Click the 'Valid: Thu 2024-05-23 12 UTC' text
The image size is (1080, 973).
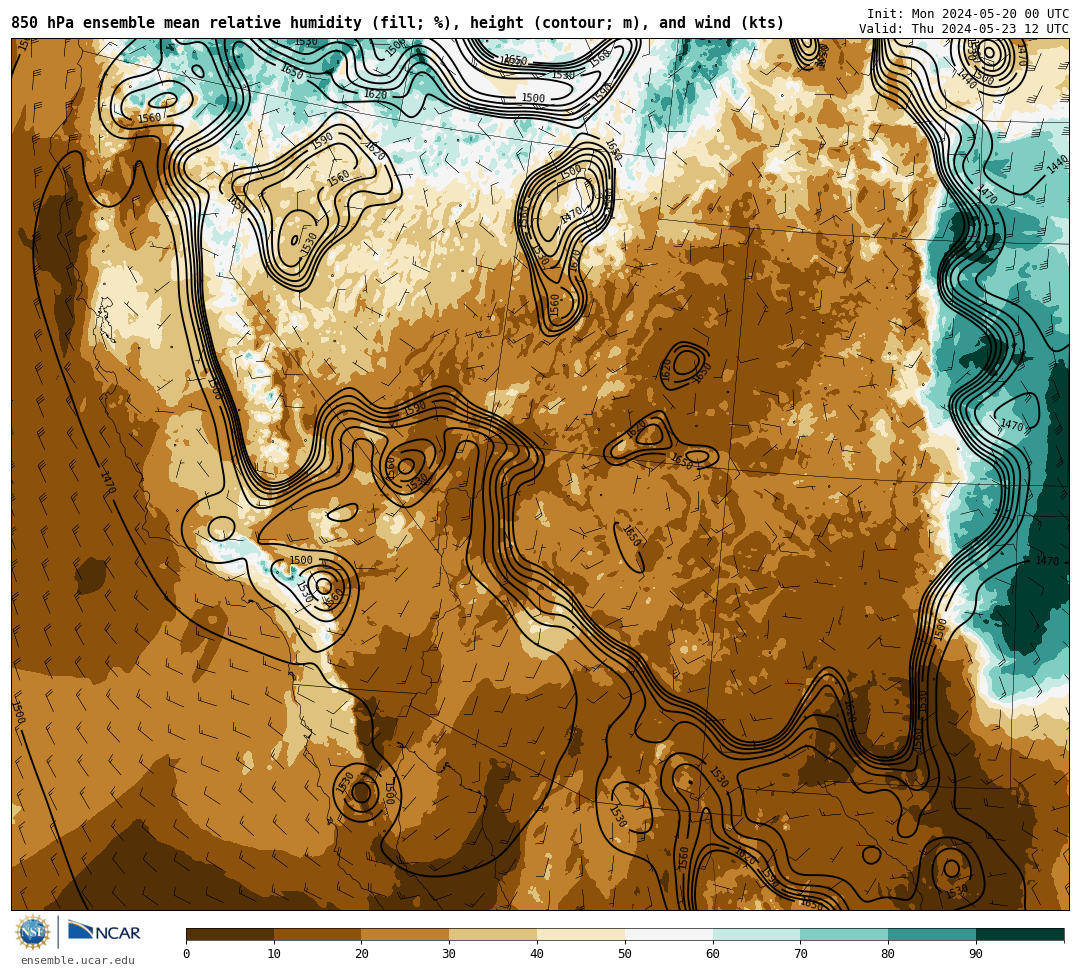coord(964,29)
